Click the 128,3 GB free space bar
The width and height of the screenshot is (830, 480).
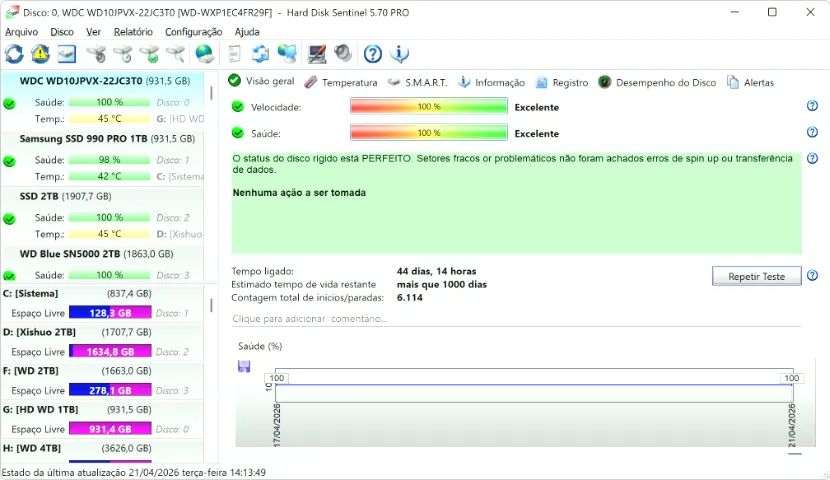coord(110,313)
